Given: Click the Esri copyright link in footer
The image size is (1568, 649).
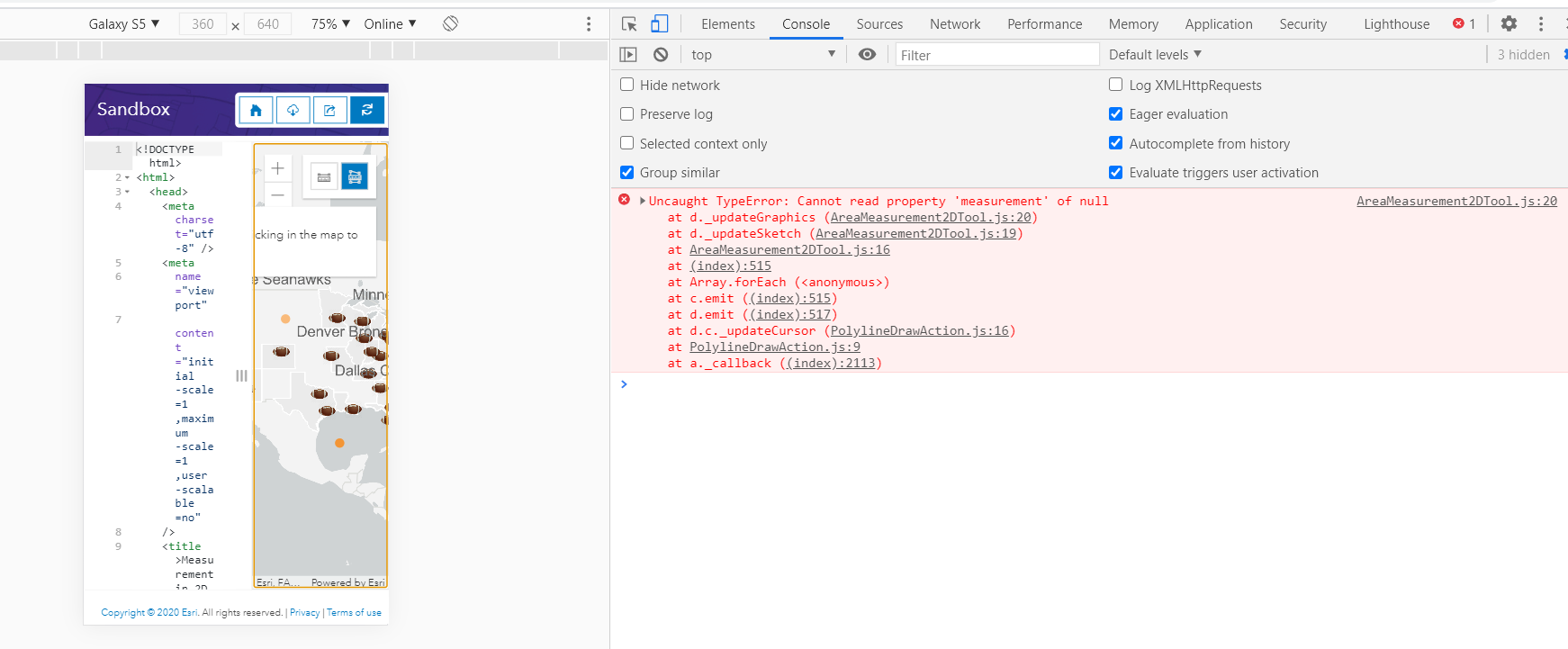Looking at the screenshot, I should (x=149, y=612).
